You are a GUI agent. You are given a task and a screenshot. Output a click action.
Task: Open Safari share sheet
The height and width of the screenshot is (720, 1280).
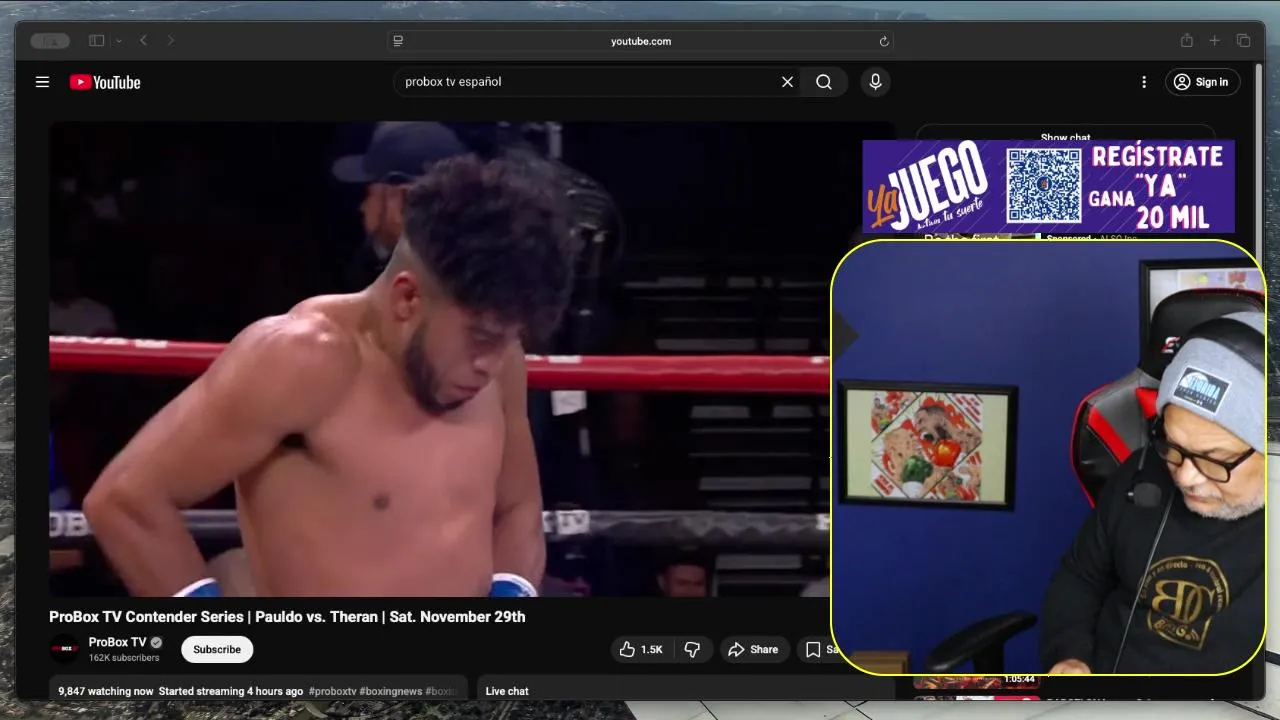[x=1187, y=40]
